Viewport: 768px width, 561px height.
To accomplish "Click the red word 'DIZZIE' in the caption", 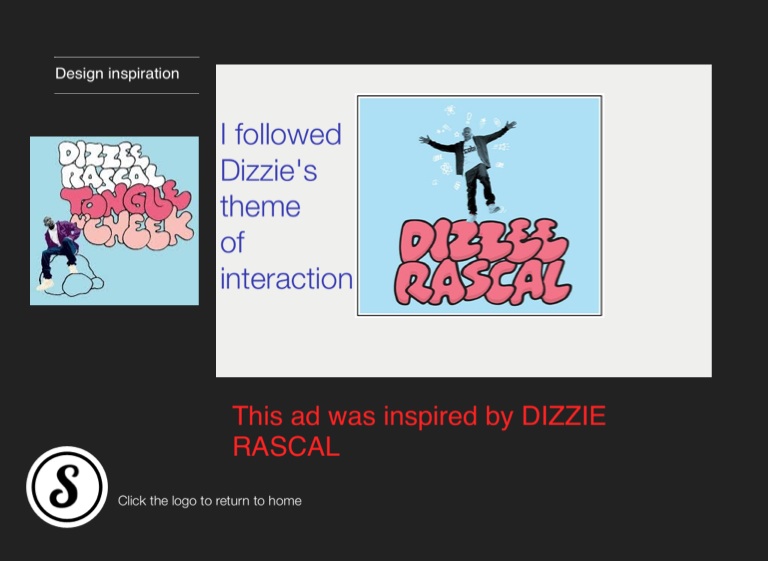I will 564,416.
